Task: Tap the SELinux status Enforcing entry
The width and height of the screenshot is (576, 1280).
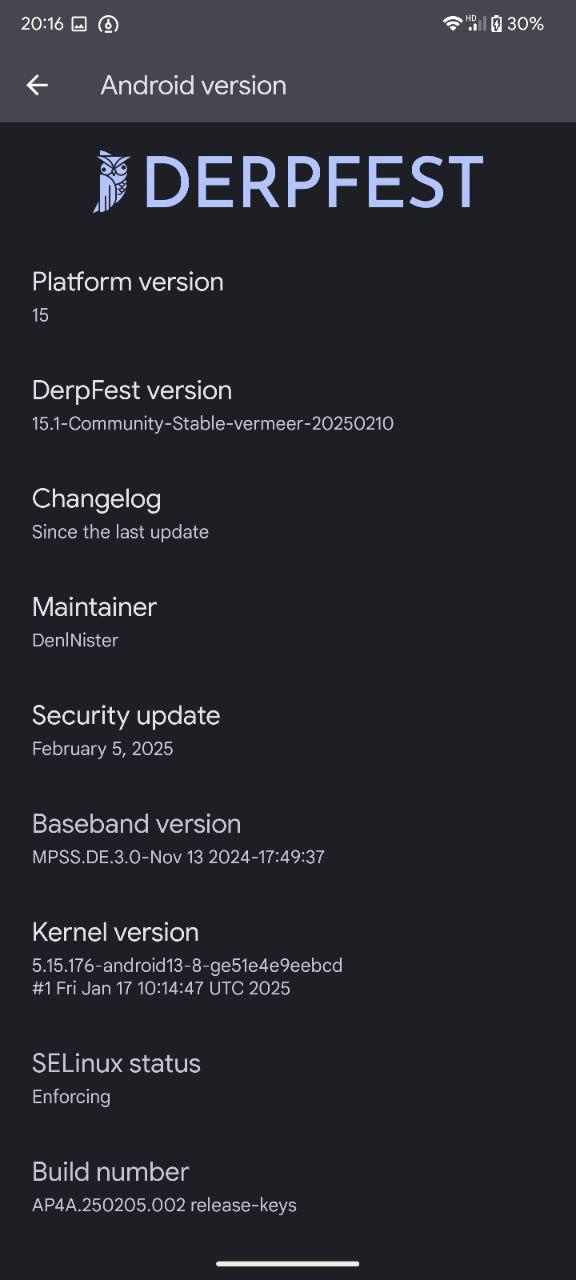Action: point(288,1078)
